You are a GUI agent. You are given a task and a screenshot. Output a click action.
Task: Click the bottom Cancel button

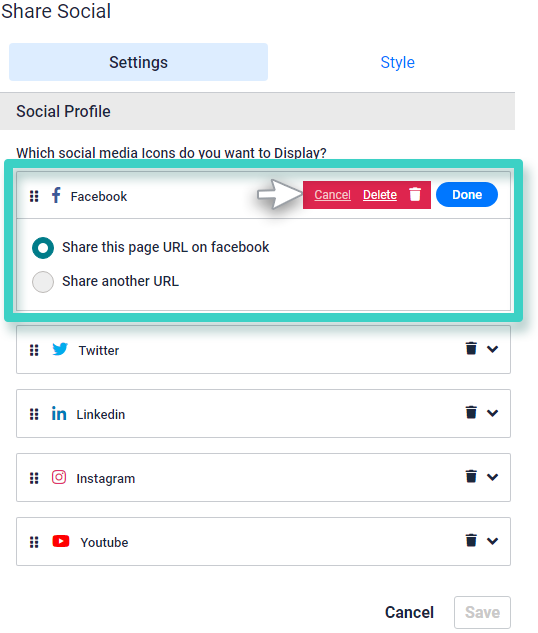(x=409, y=612)
